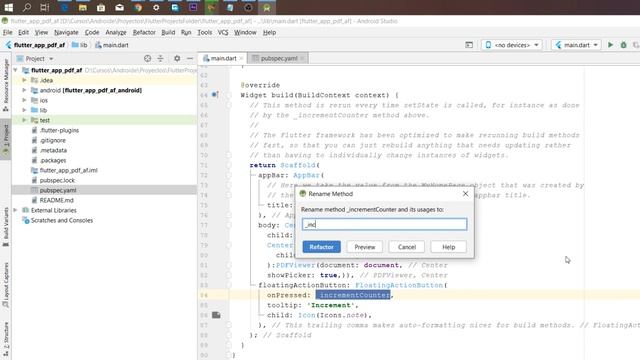Open the Layout Captures side panel
This screenshot has width=640, height=360.
pos(6,285)
